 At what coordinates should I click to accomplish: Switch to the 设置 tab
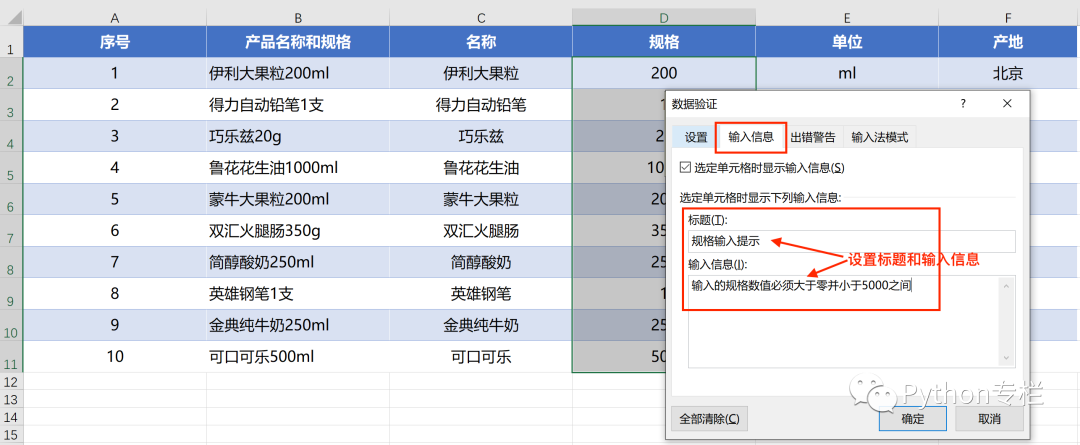696,137
